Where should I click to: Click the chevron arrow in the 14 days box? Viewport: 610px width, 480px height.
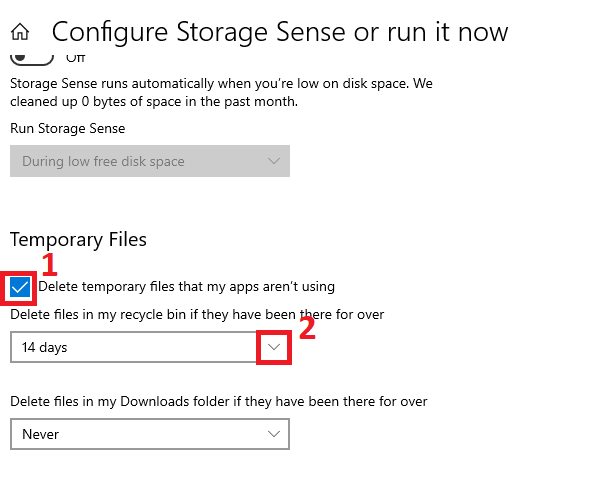pos(274,347)
